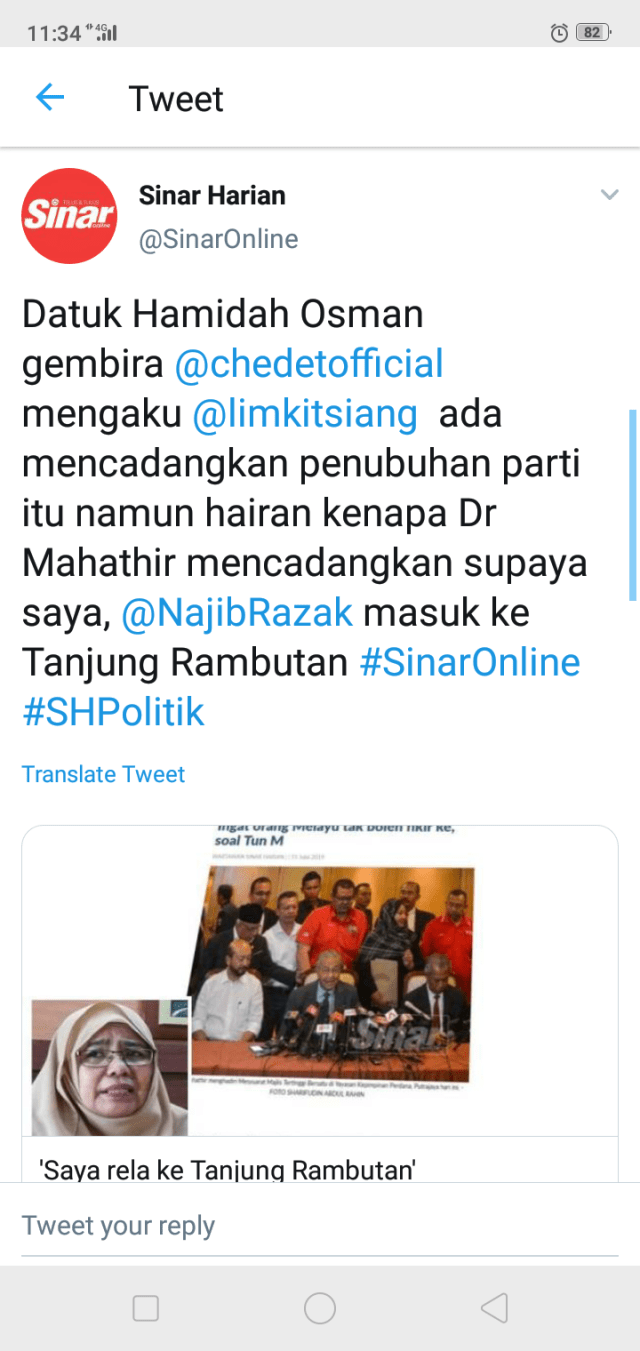The width and height of the screenshot is (640, 1351).
Task: Open the Sinar Harian account name
Action: point(212,195)
